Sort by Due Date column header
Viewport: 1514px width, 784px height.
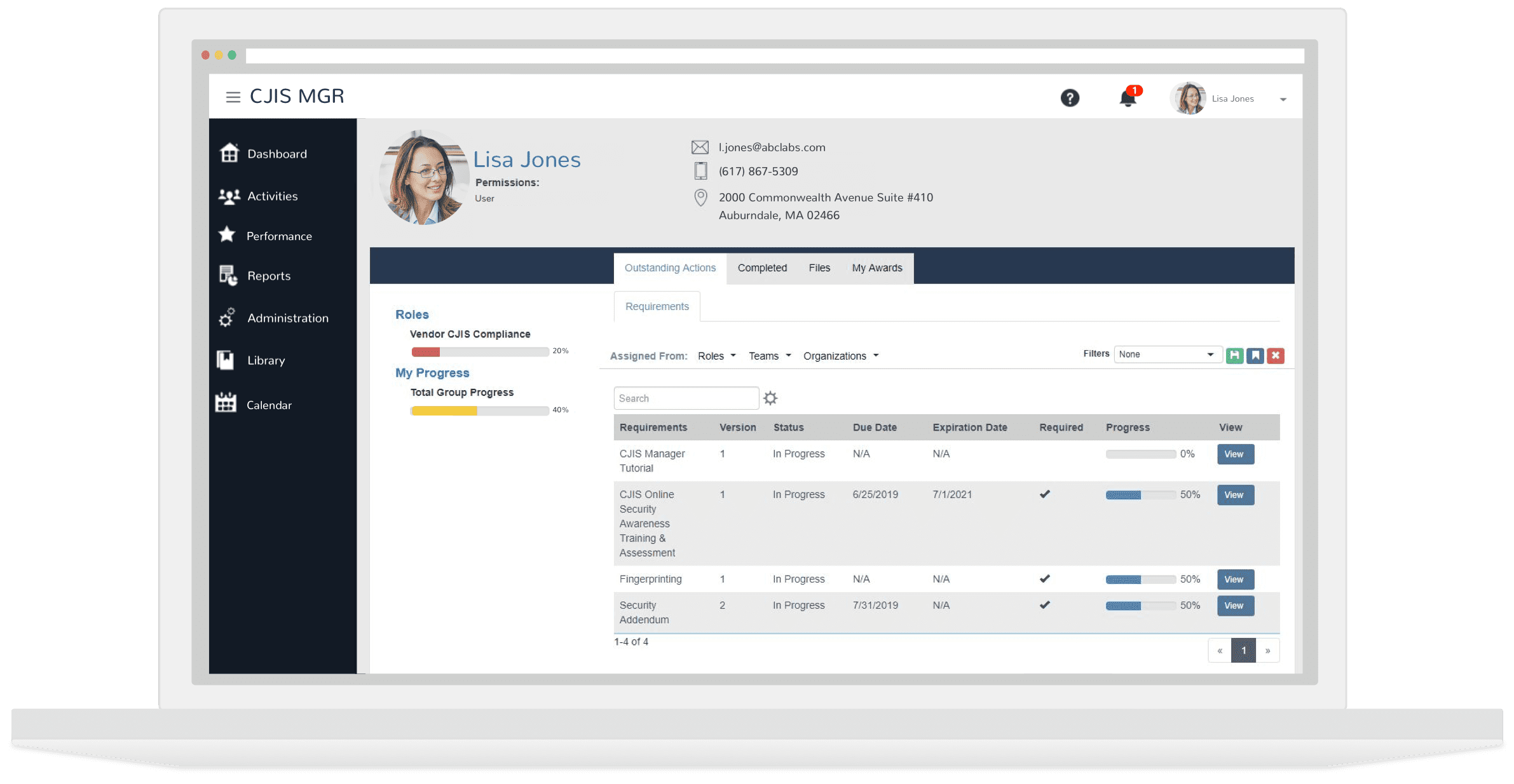pos(875,428)
